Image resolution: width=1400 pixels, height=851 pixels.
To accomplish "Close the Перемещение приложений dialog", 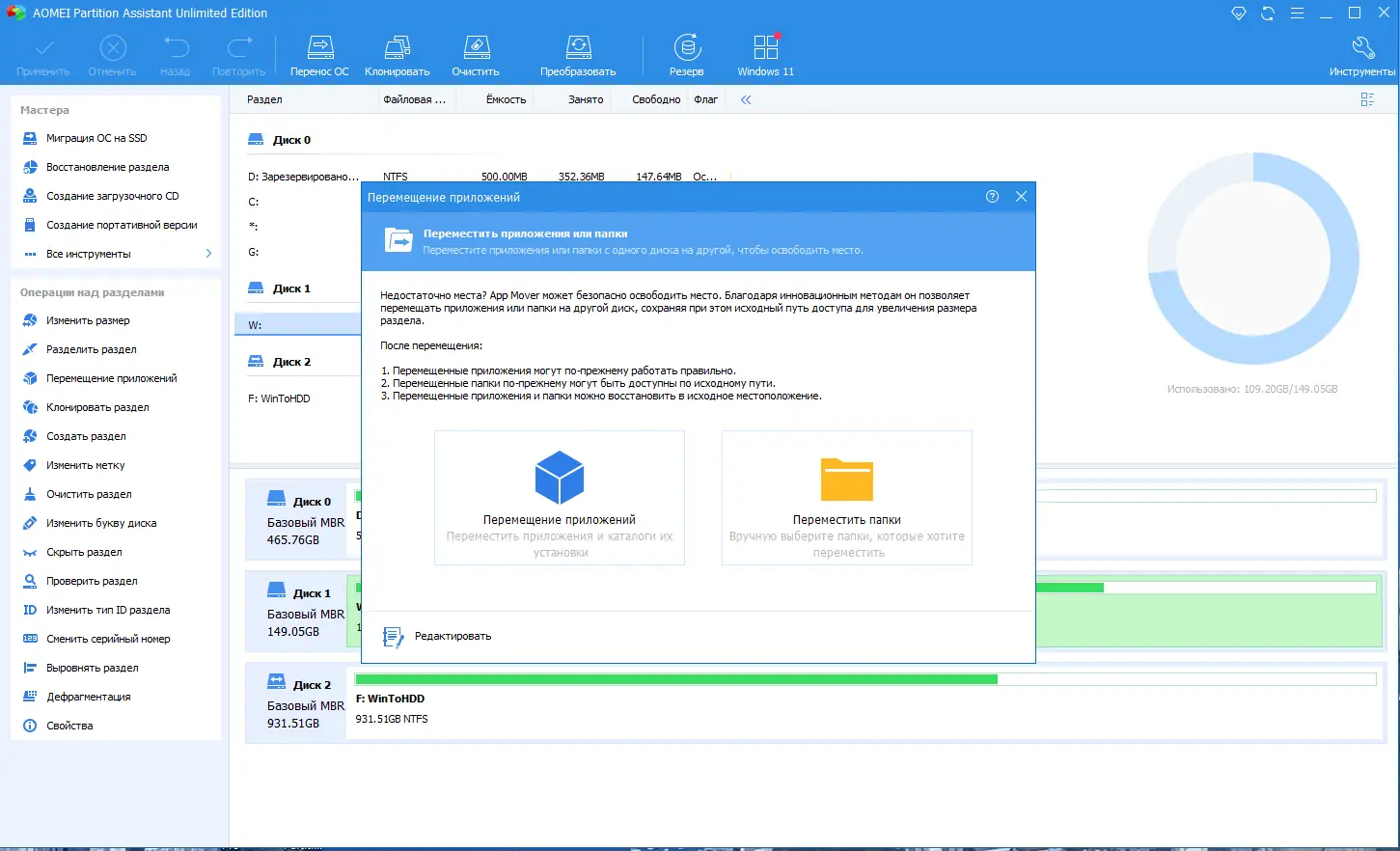I will click(1021, 197).
